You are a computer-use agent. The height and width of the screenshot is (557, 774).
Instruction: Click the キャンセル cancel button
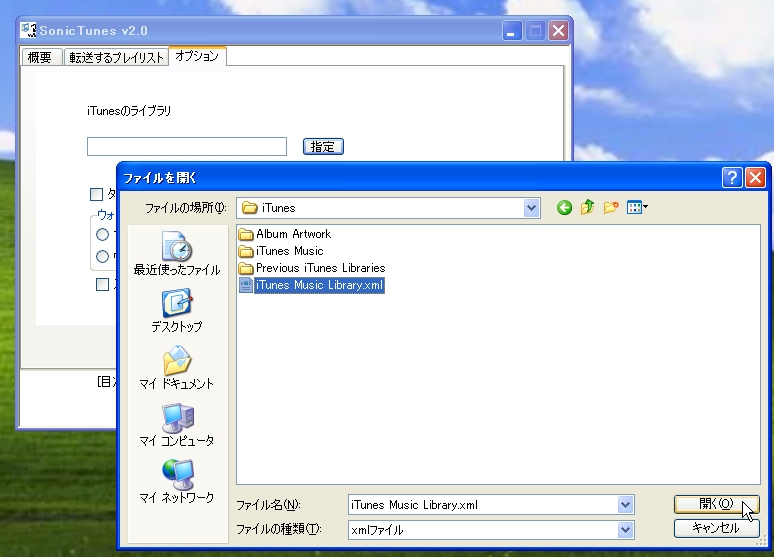(716, 528)
